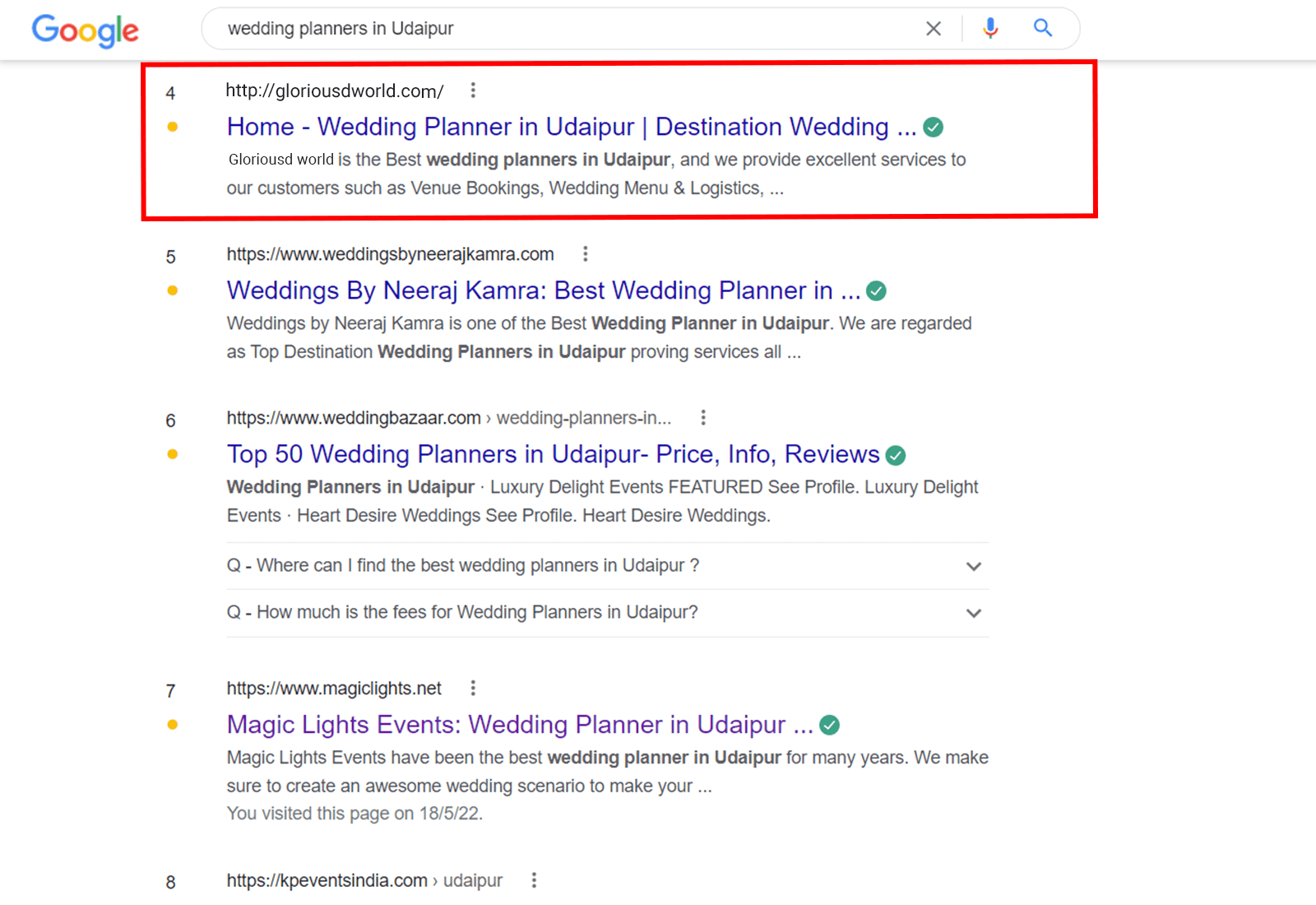Click yellow dot beside result number 5
Viewport: 1316px width, 905px height.
coord(172,290)
